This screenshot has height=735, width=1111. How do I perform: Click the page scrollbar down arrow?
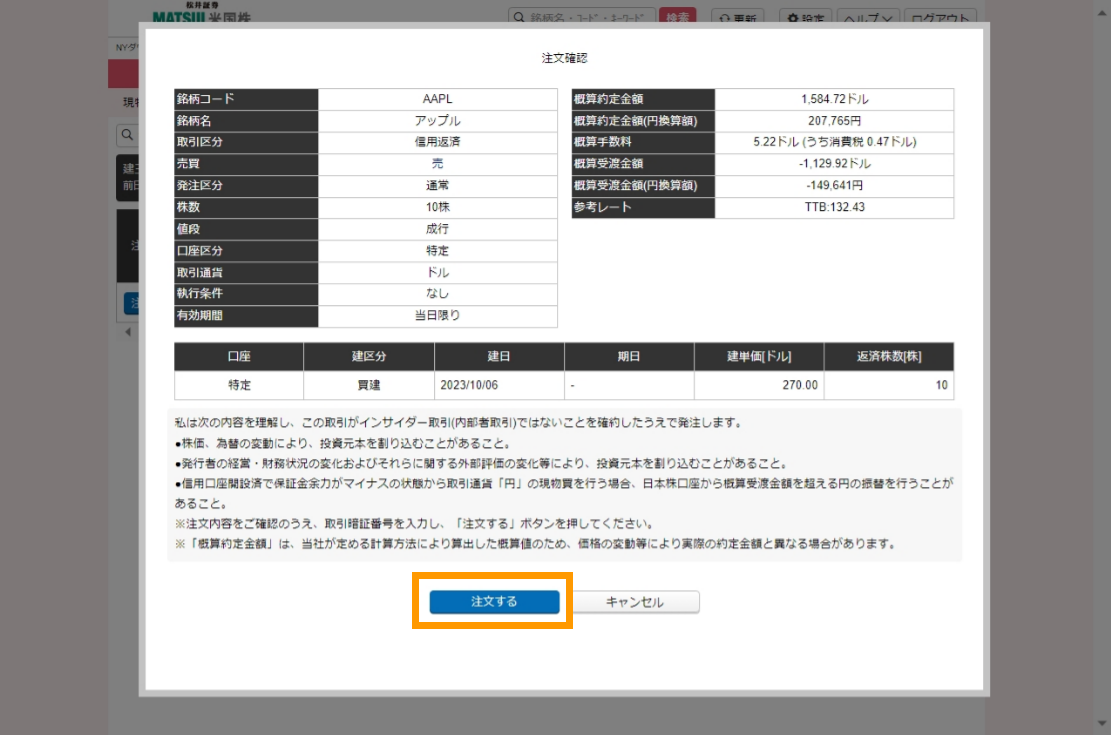tap(1101, 723)
